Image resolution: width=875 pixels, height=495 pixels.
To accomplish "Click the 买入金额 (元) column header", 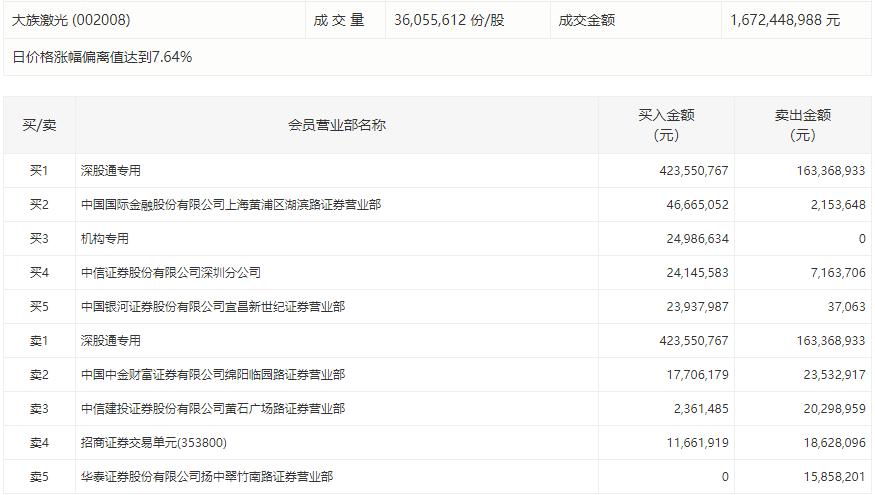I will click(x=666, y=125).
